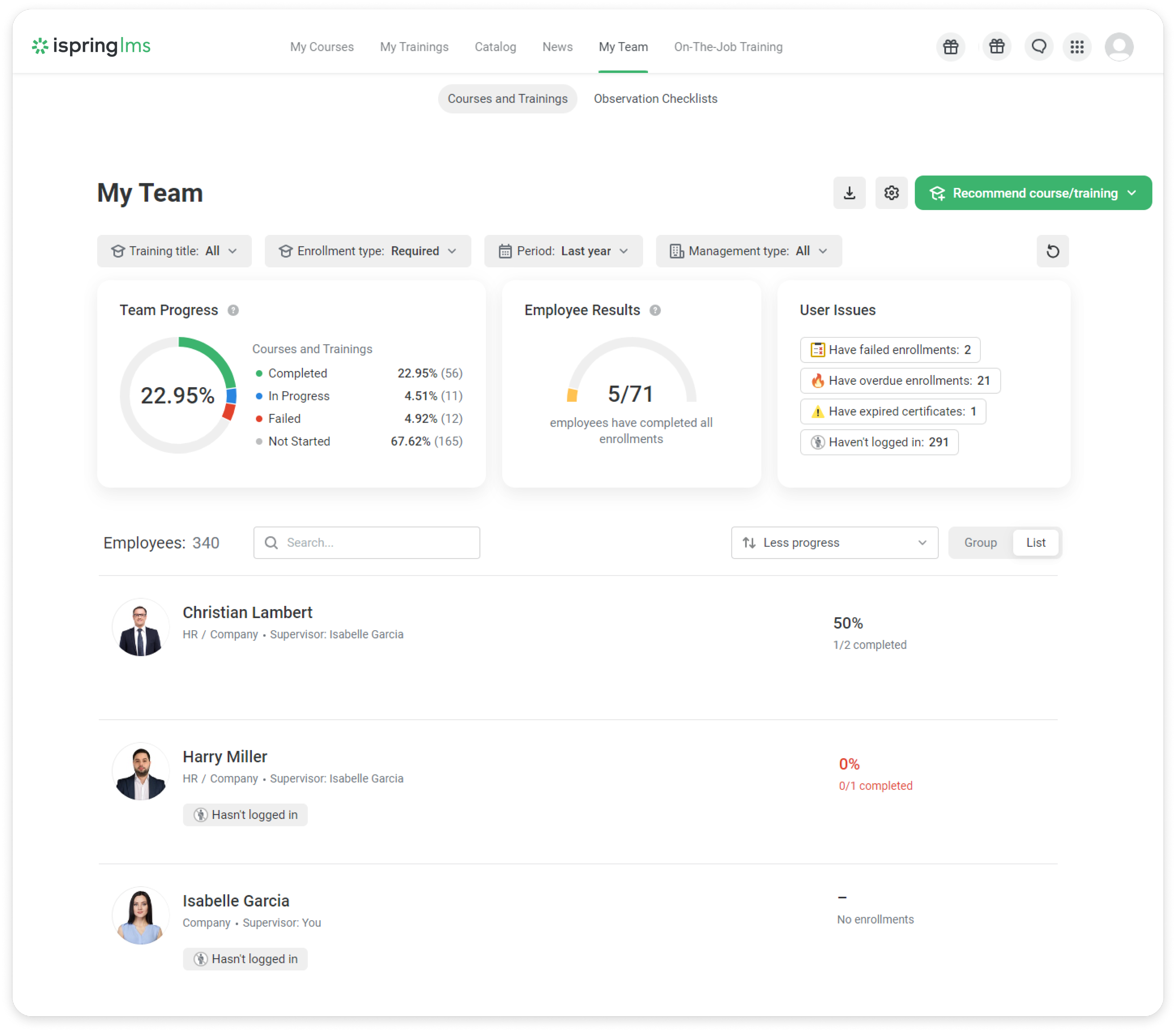Screen dimensions: 1176x1032
Task: Open the My Team settings gear
Action: click(891, 193)
